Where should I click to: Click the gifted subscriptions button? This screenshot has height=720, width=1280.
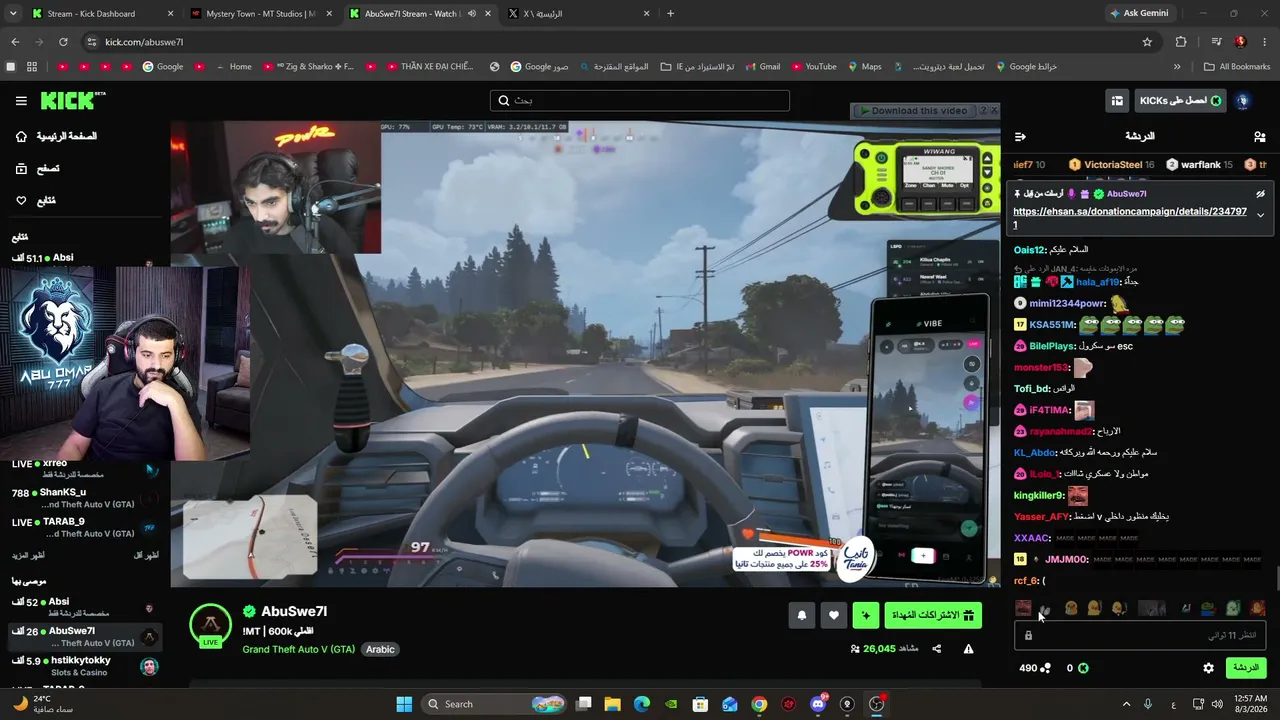click(933, 616)
